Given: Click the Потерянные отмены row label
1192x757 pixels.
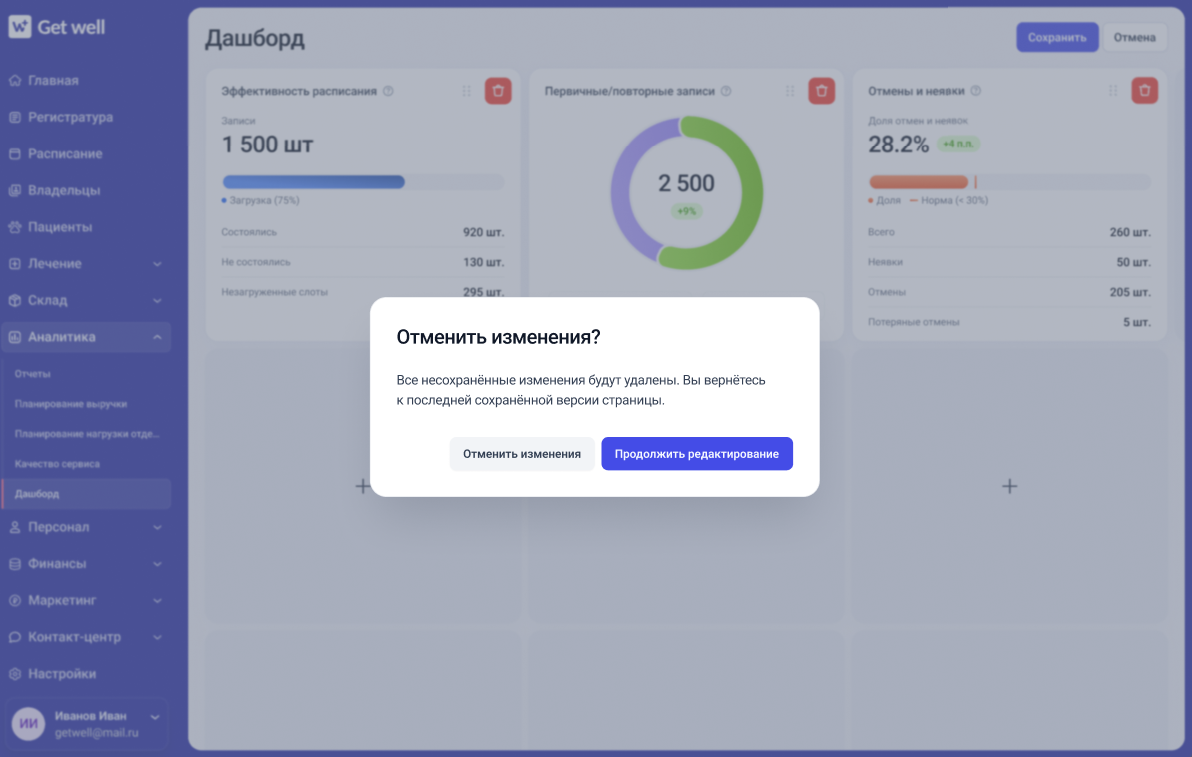Looking at the screenshot, I should click(x=914, y=322).
